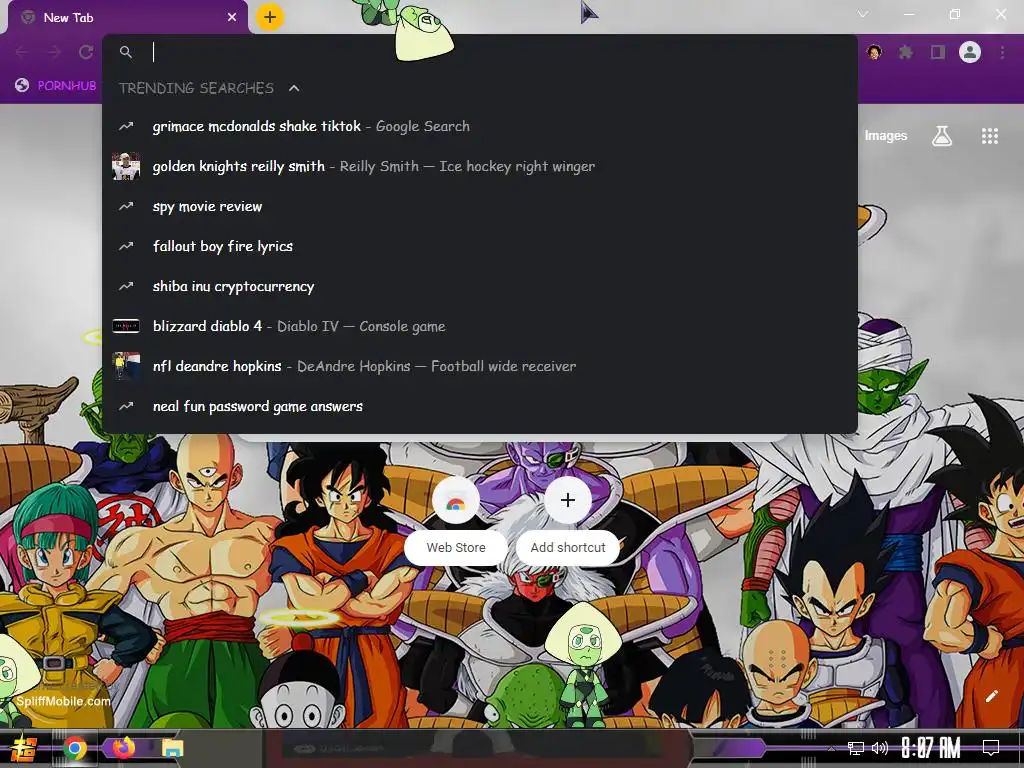Viewport: 1024px width, 768px height.
Task: Open the Web Store shortcut
Action: point(456,519)
